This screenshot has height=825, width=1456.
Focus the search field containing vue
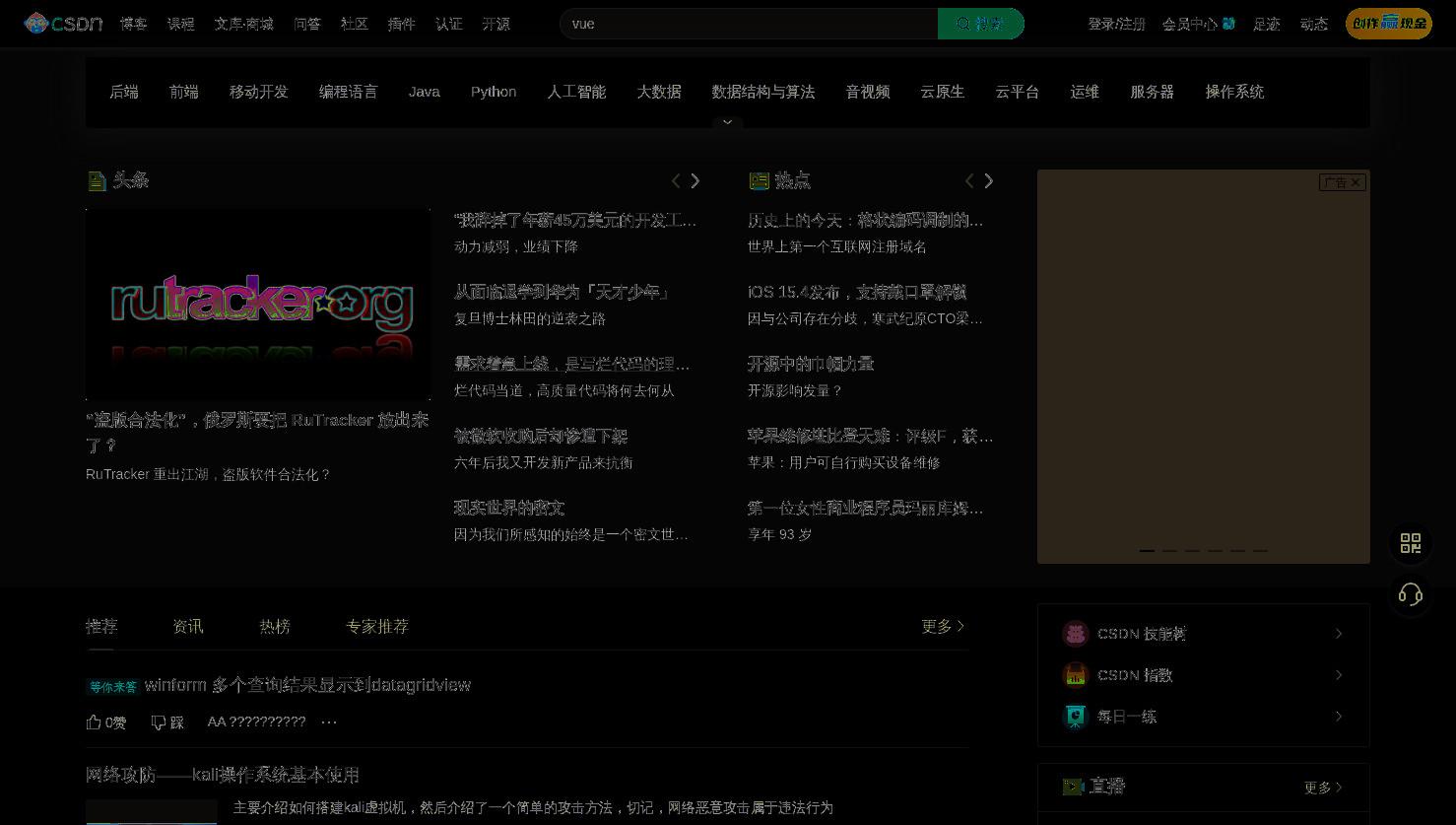click(749, 24)
